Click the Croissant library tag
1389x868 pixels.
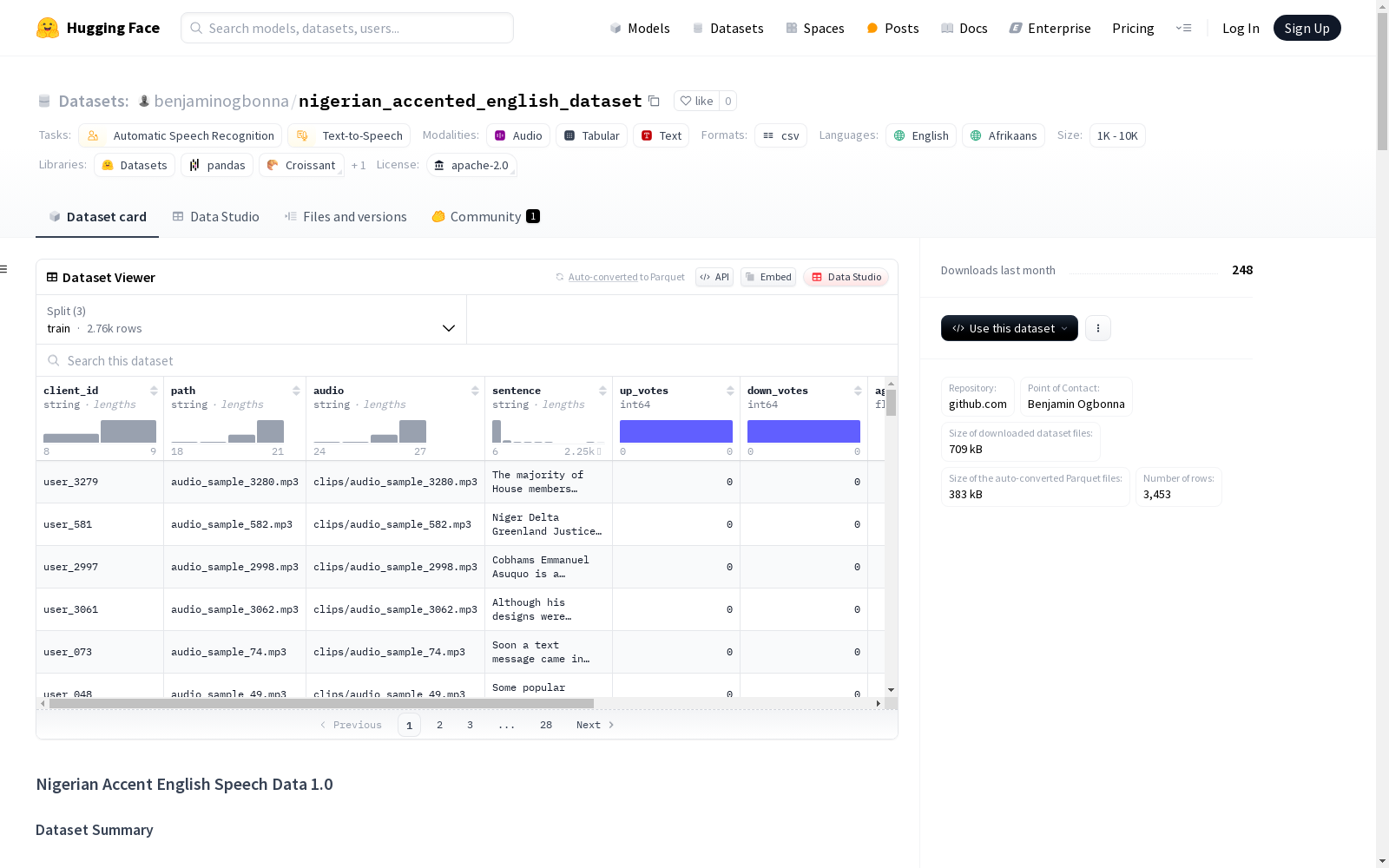point(301,165)
